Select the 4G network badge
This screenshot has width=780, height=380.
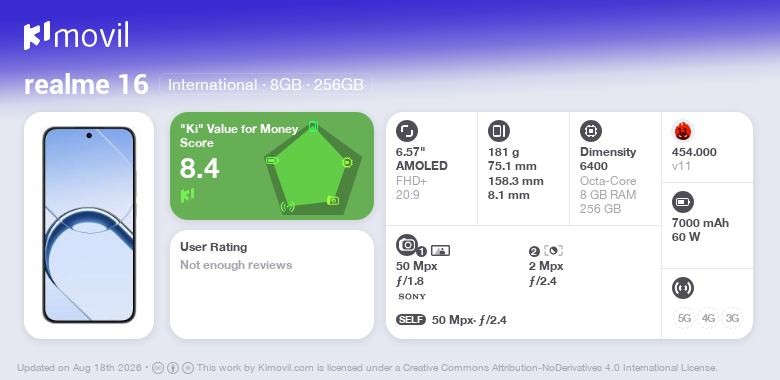point(708,318)
